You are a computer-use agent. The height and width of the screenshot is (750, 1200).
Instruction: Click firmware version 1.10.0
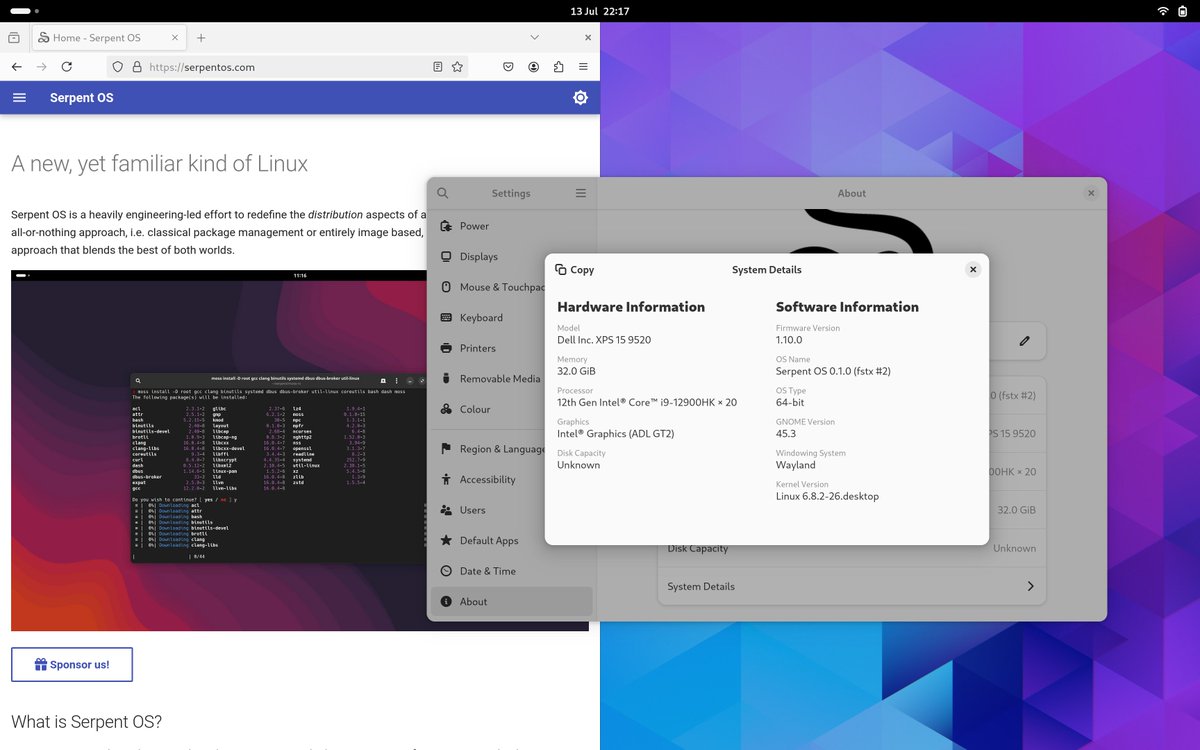point(789,340)
